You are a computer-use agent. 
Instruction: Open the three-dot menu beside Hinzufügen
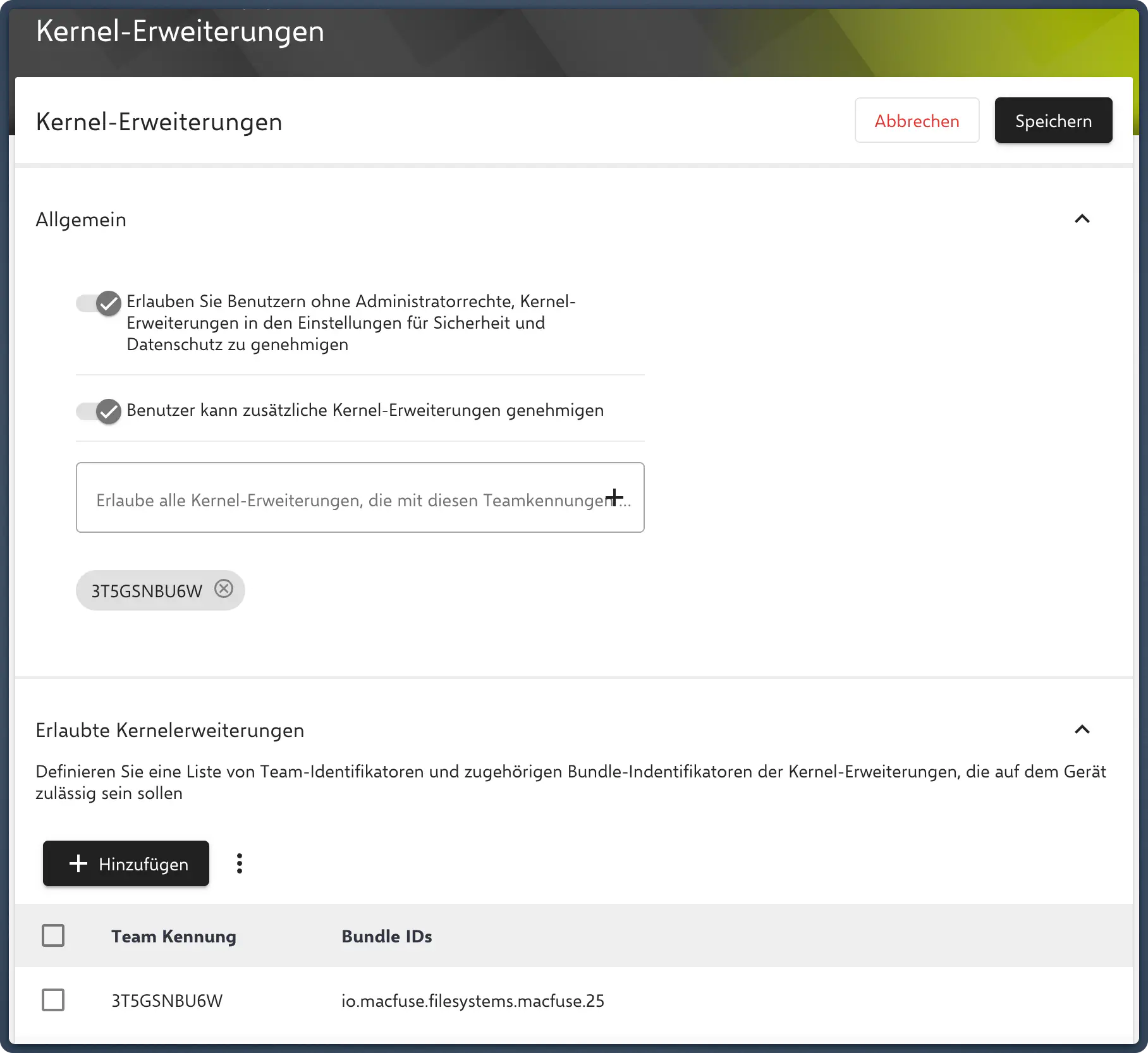pyautogui.click(x=239, y=863)
